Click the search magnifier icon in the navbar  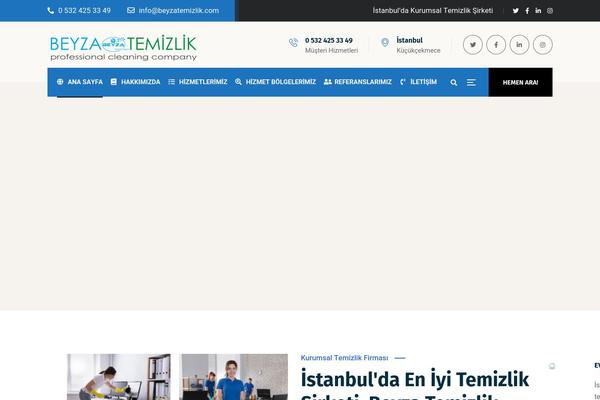coord(454,82)
